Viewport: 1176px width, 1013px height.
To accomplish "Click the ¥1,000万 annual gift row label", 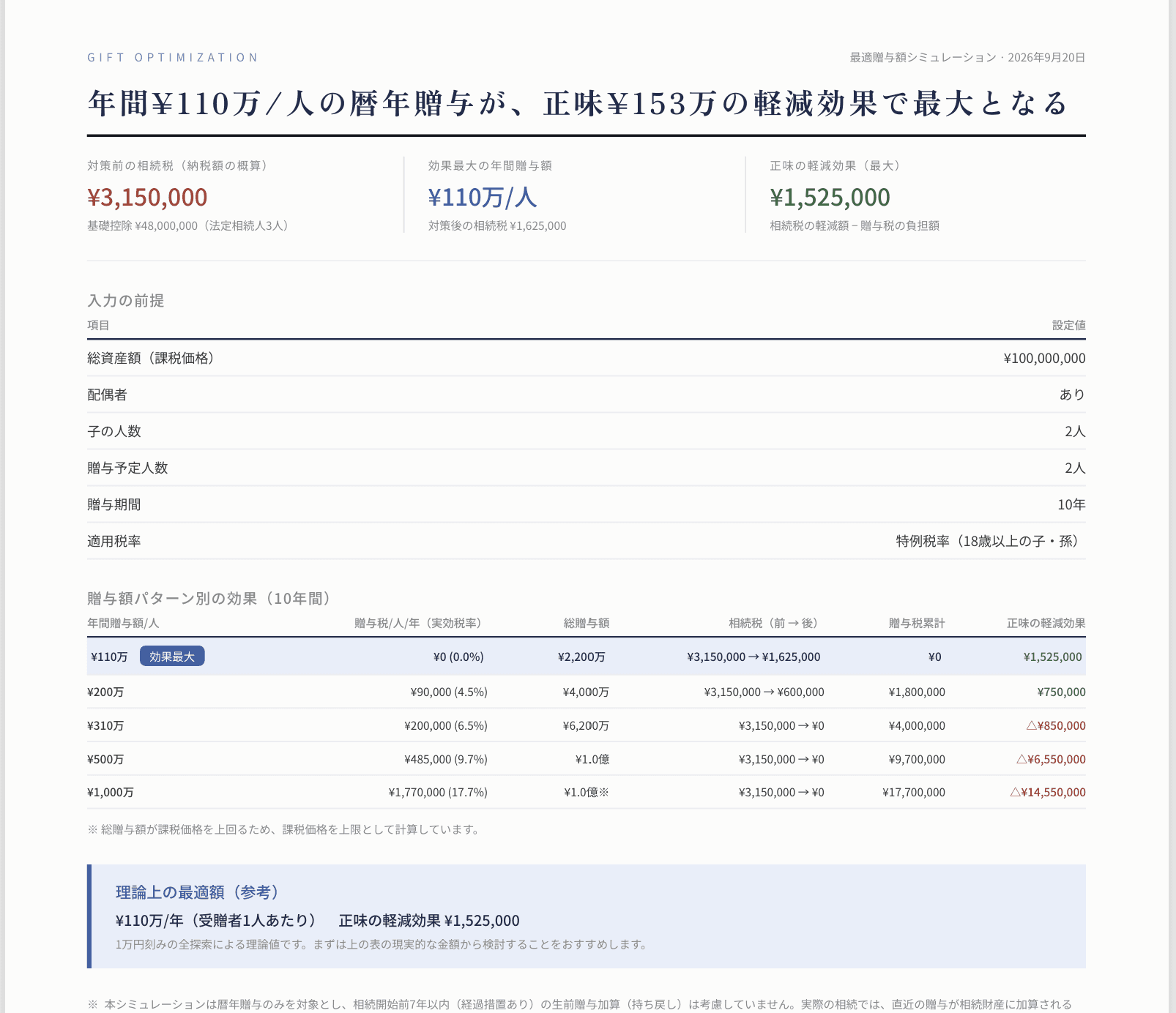I will pyautogui.click(x=111, y=792).
